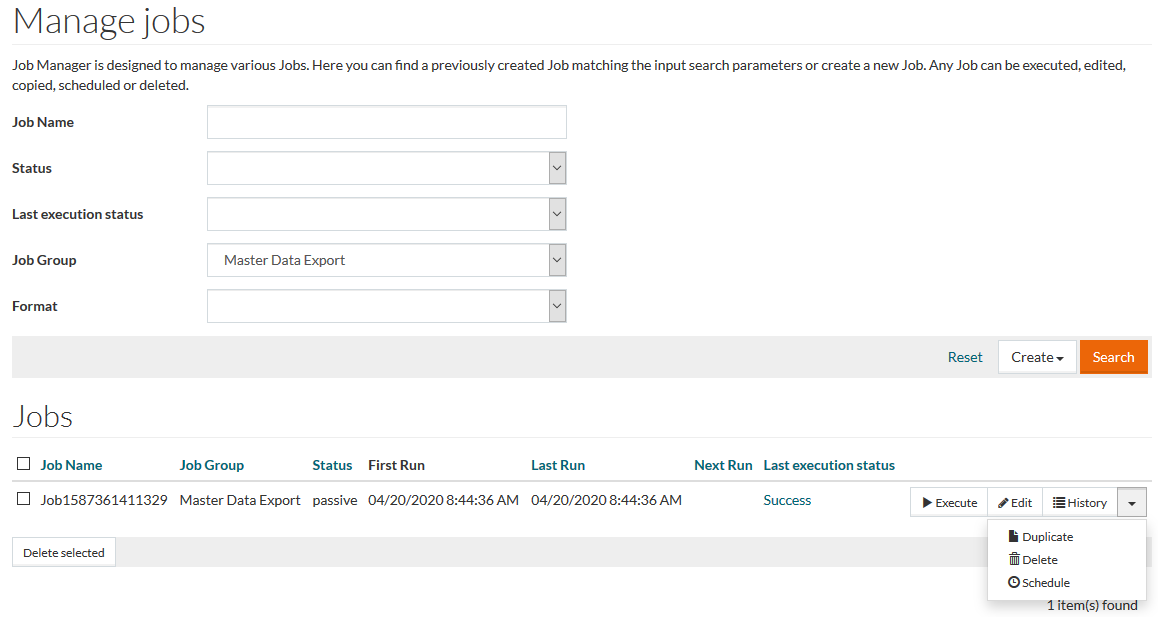The width and height of the screenshot is (1158, 617).
Task: Click the Execute play icon
Action: click(x=927, y=503)
